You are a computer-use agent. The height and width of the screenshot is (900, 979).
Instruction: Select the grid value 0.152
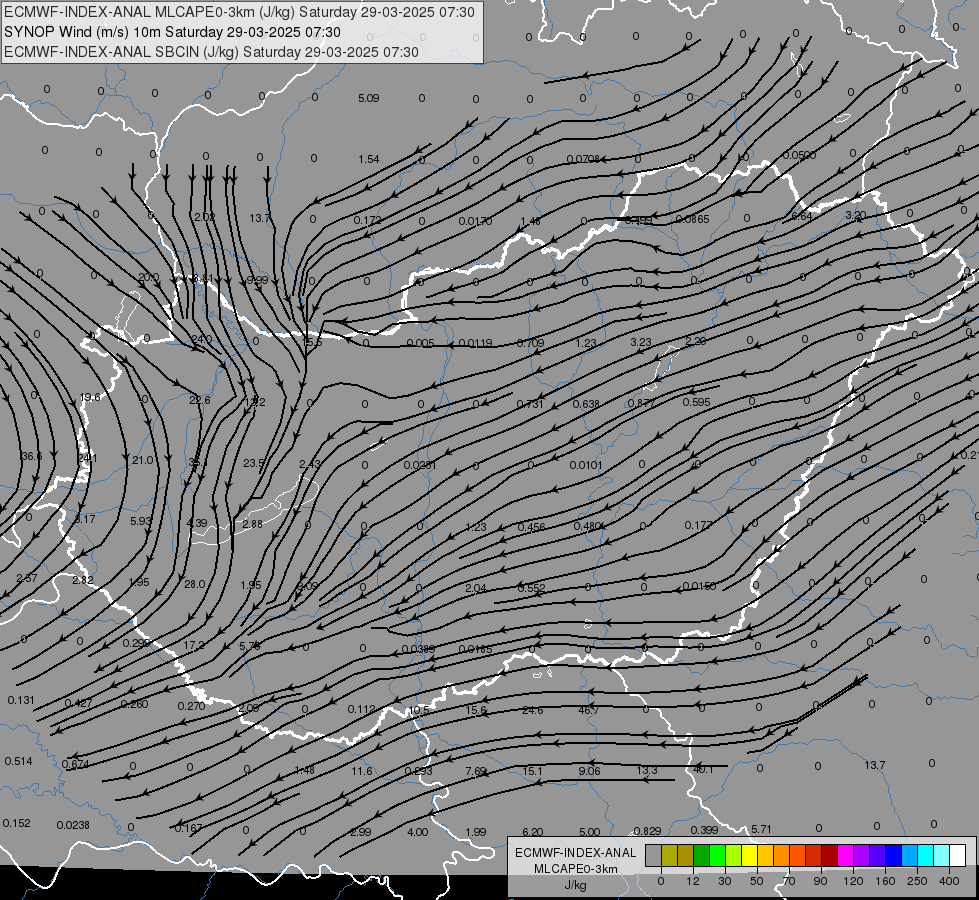point(16,823)
